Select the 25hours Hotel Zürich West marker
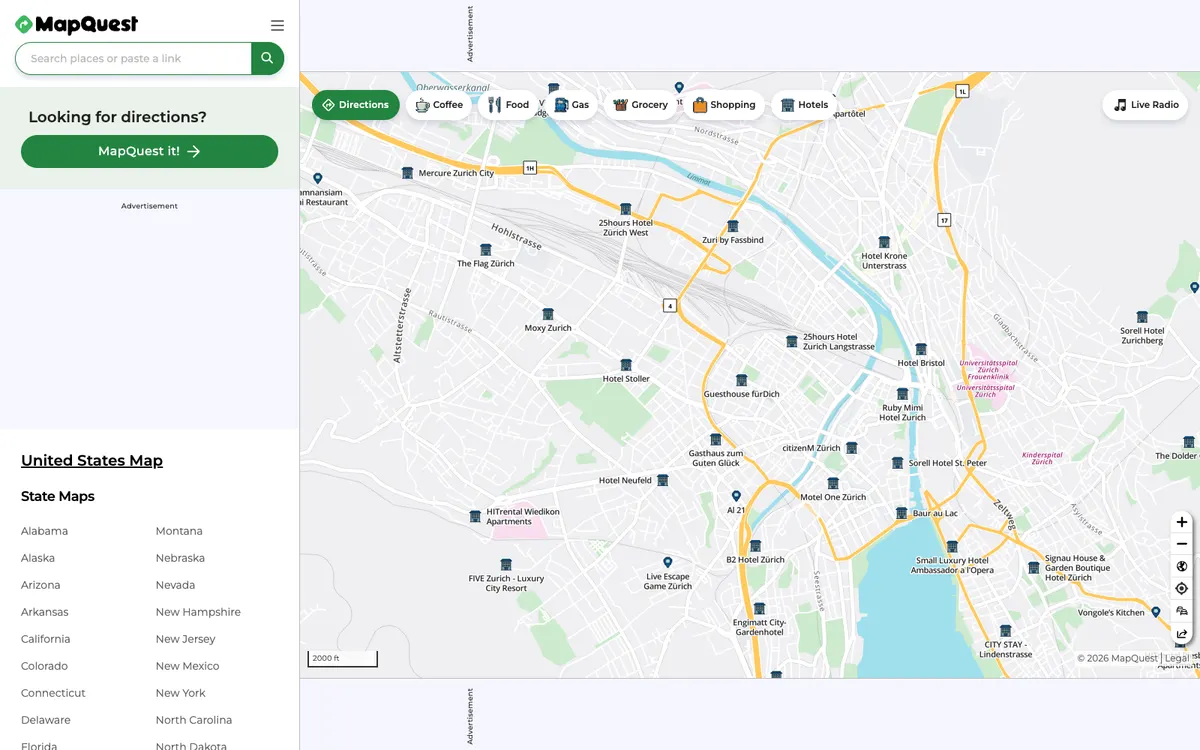 tap(626, 209)
